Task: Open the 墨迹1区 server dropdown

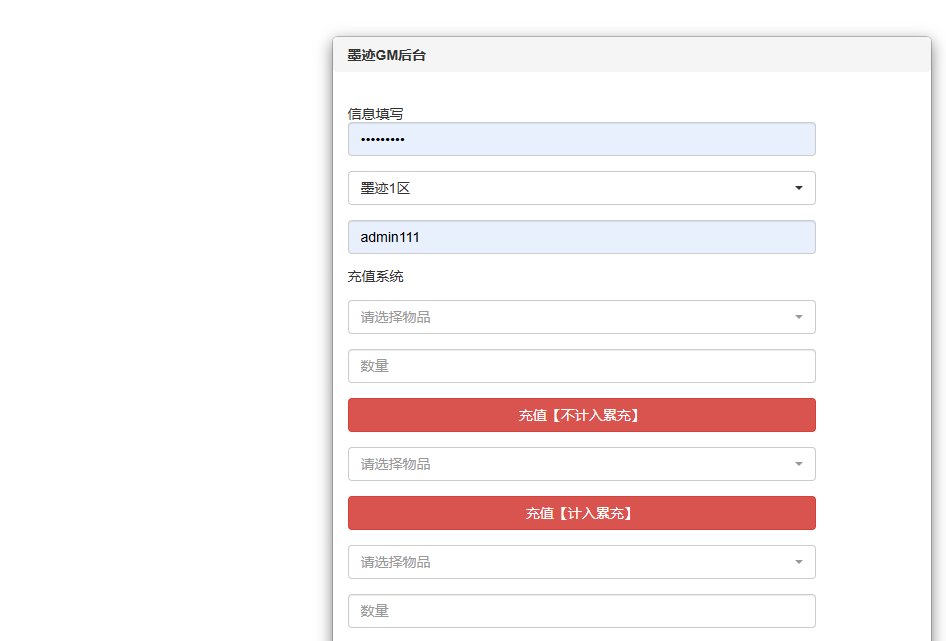Action: point(582,188)
